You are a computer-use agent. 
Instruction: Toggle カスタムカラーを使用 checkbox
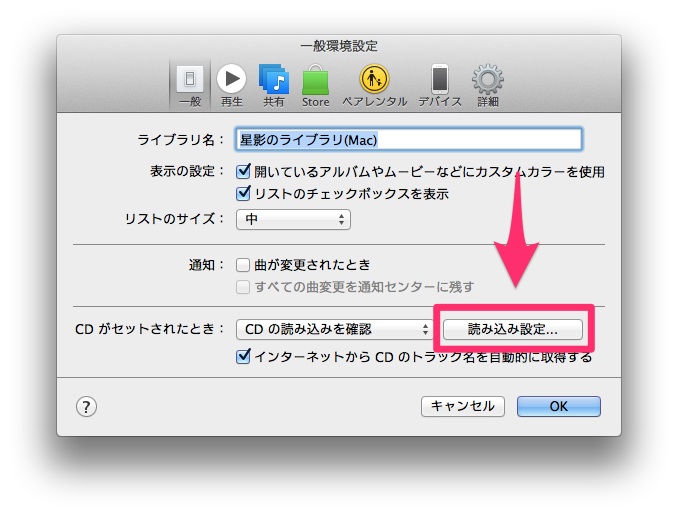[x=243, y=171]
